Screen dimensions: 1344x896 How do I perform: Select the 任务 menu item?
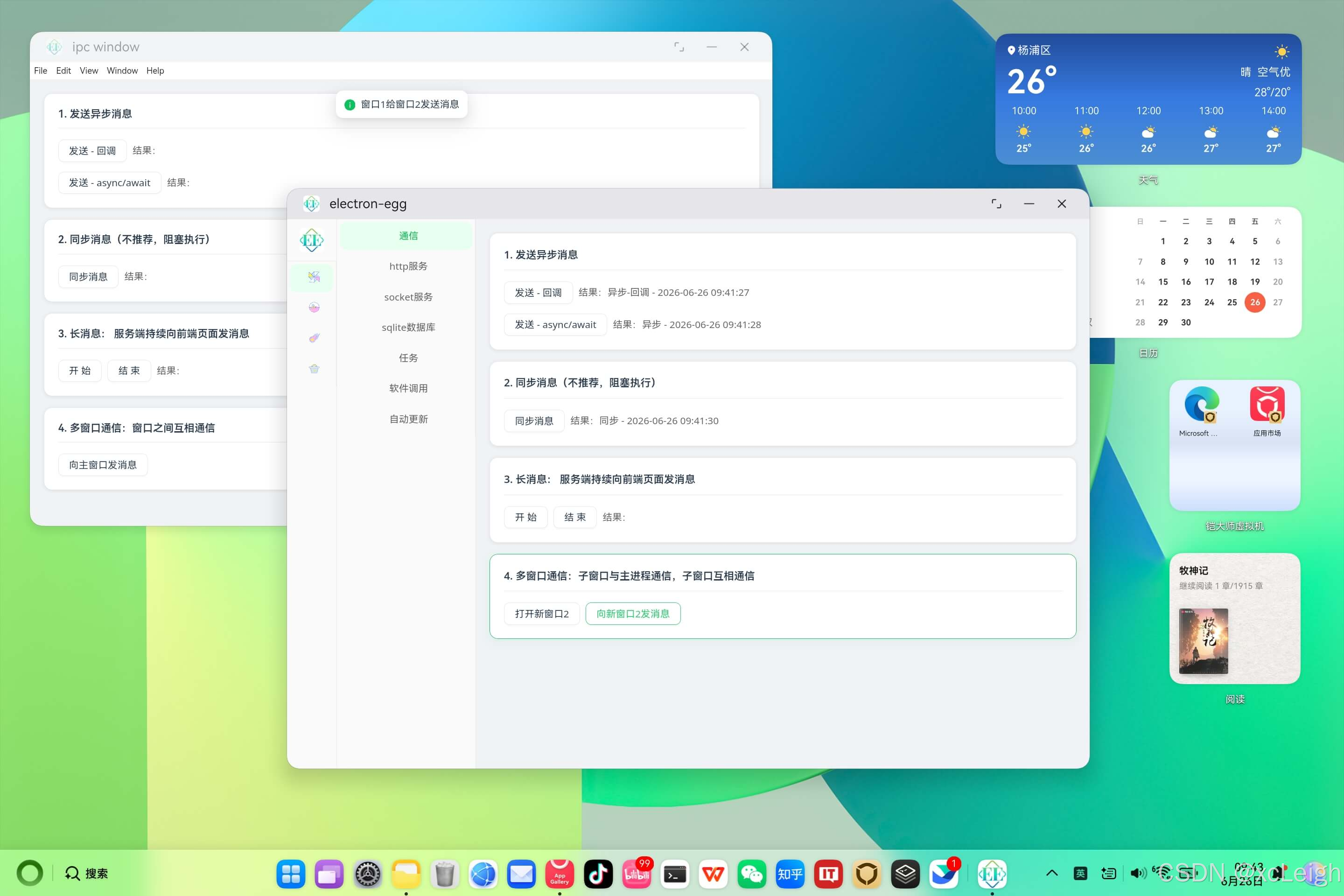coord(408,358)
